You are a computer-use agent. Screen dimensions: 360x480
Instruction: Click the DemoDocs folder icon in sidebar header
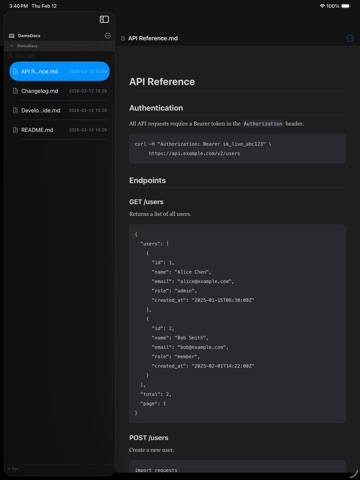[x=12, y=36]
